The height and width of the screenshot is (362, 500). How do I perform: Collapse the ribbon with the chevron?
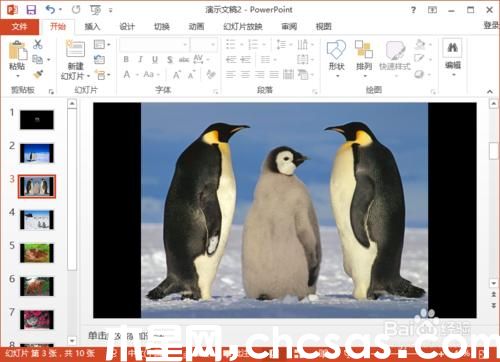[x=489, y=91]
